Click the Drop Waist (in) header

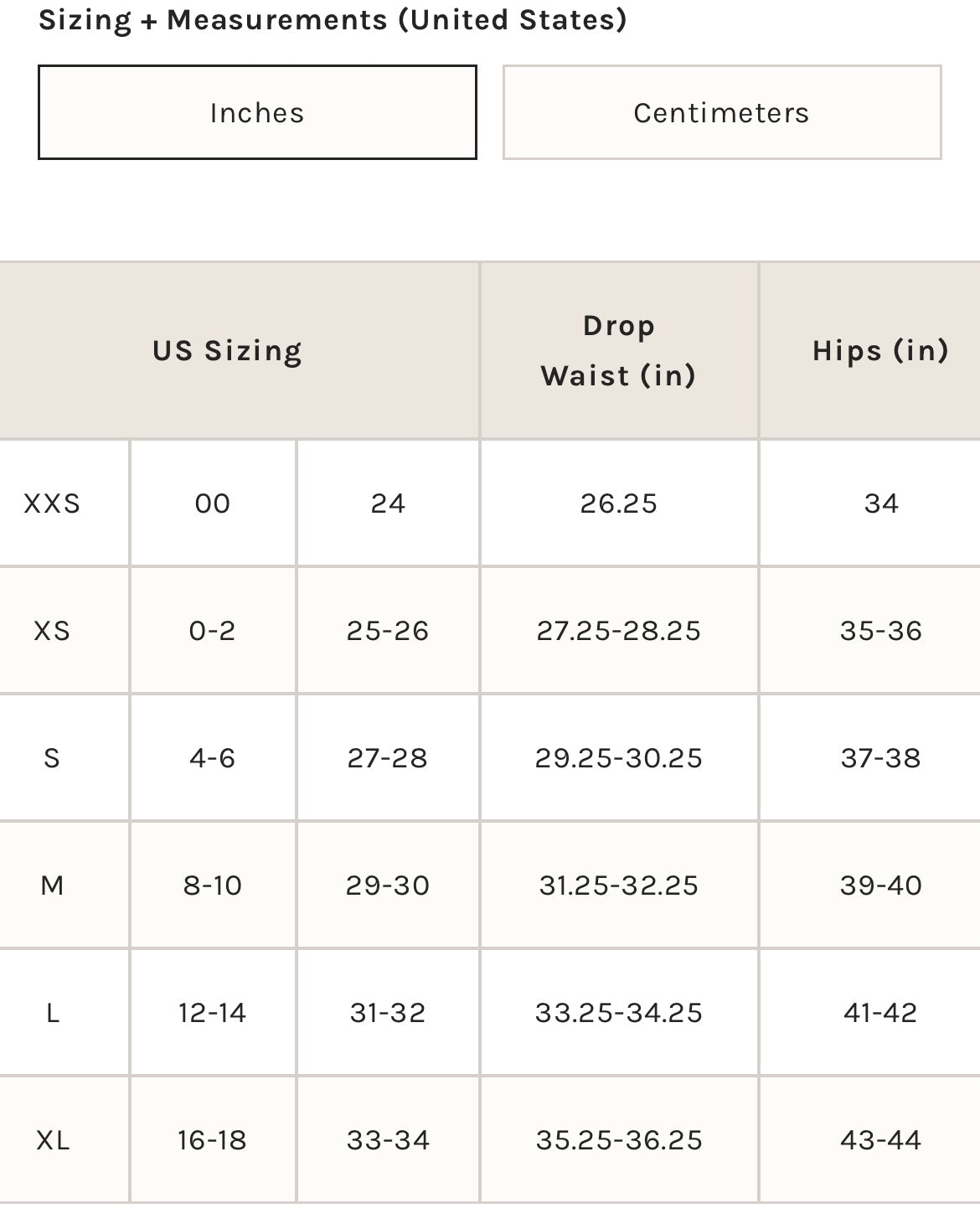click(618, 350)
